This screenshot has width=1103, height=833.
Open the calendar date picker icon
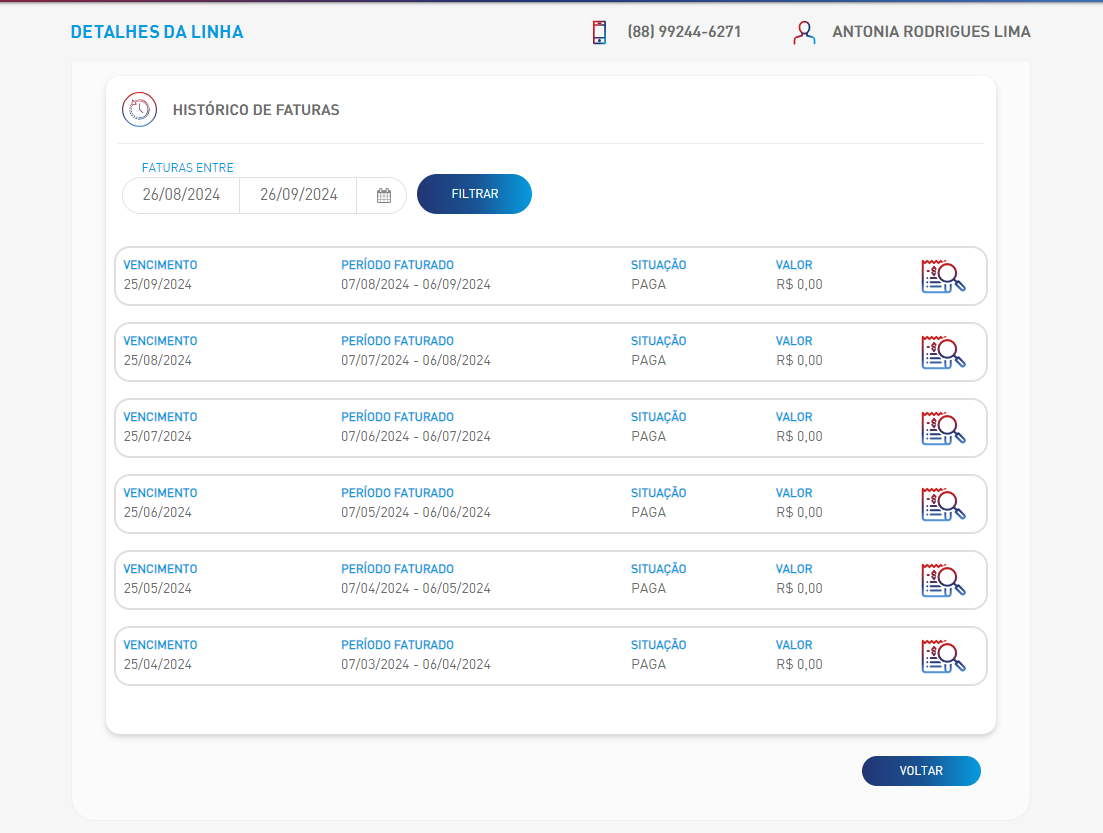383,196
